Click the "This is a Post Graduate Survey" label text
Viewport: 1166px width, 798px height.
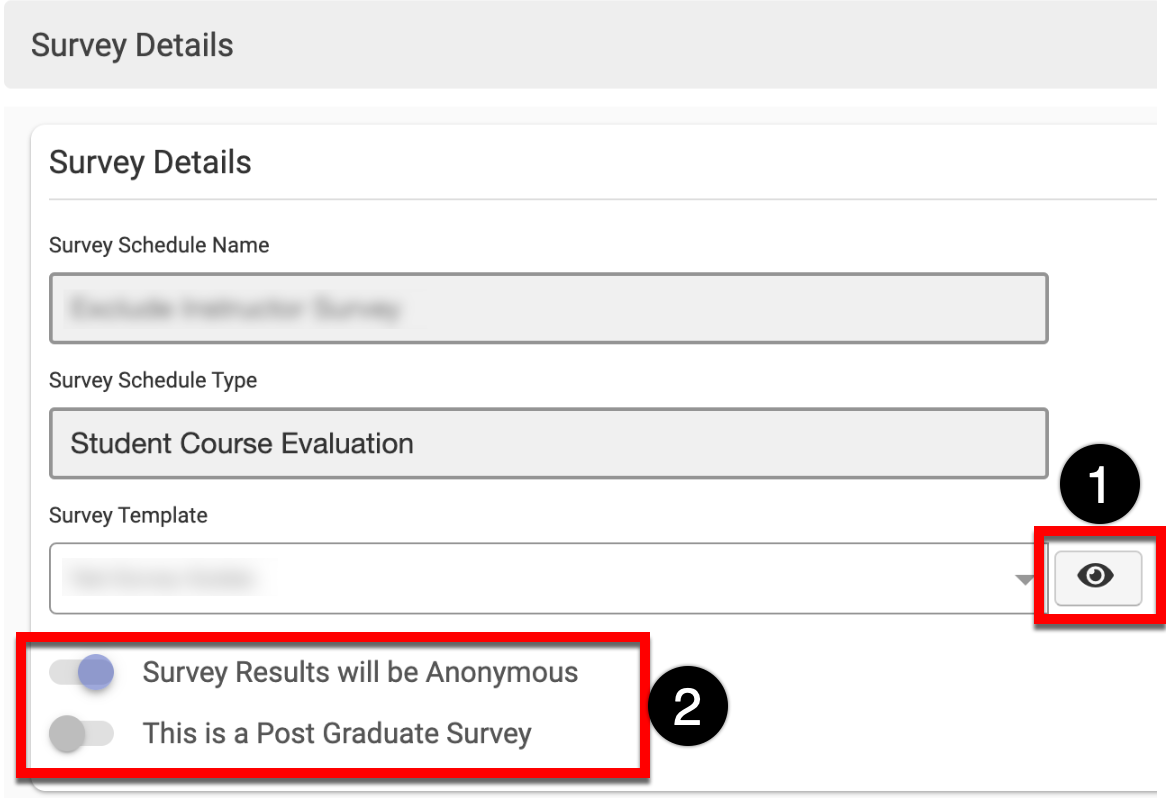point(337,734)
